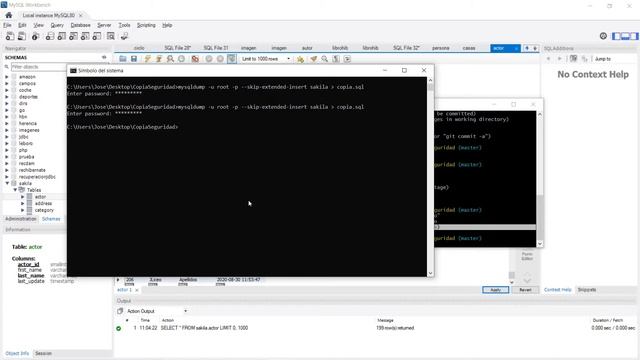Viewport: 640px width, 360px height.
Task: Click scrollbar up arrow in git terminal window
Action: tap(540, 115)
